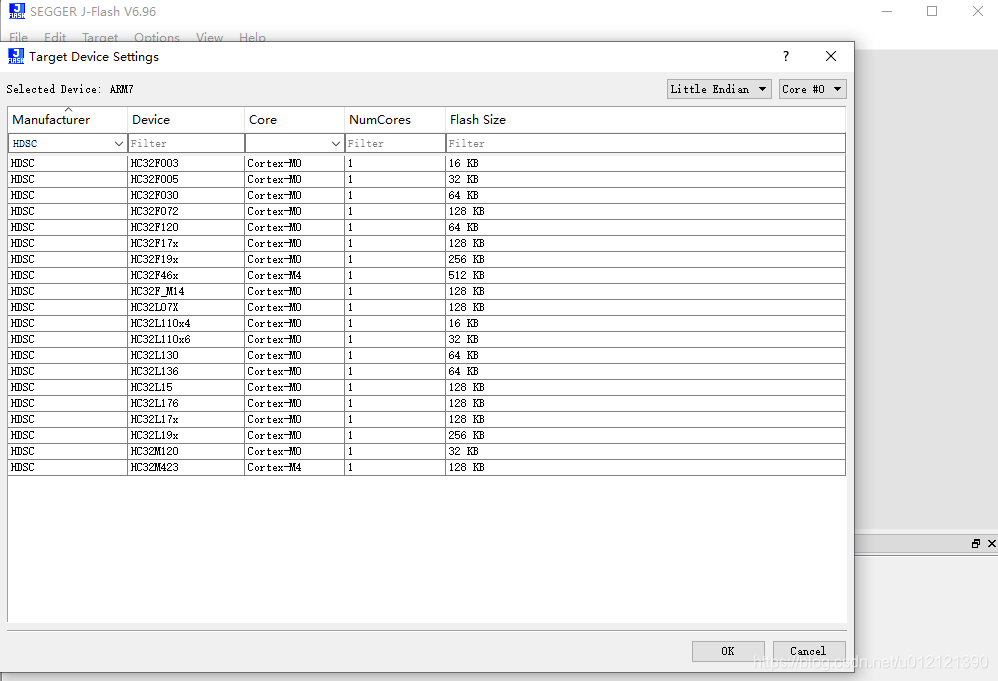Open the Options menu

[x=157, y=37]
